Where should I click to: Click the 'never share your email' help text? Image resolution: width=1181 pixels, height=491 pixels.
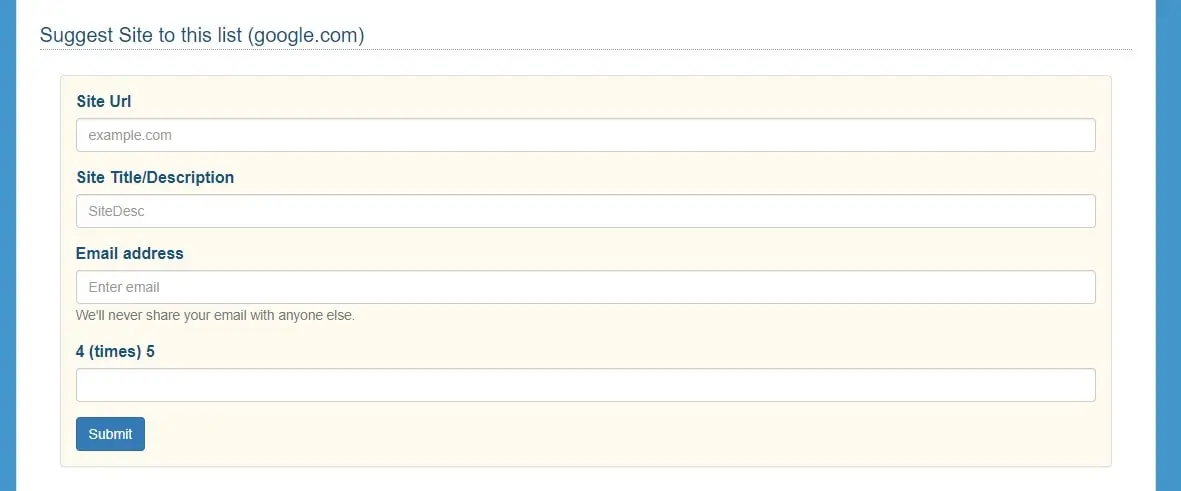(215, 316)
